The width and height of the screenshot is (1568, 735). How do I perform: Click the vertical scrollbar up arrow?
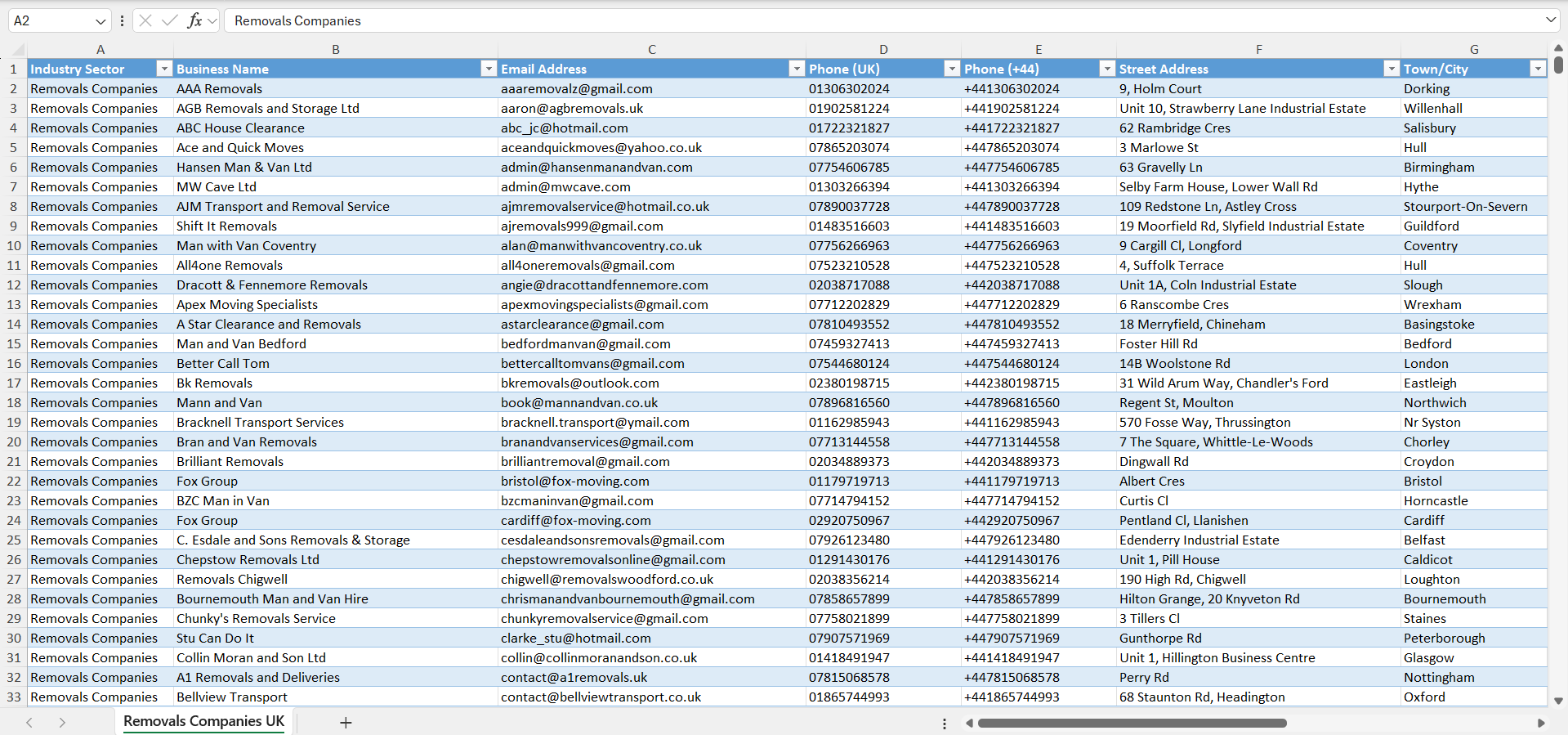[x=1558, y=48]
